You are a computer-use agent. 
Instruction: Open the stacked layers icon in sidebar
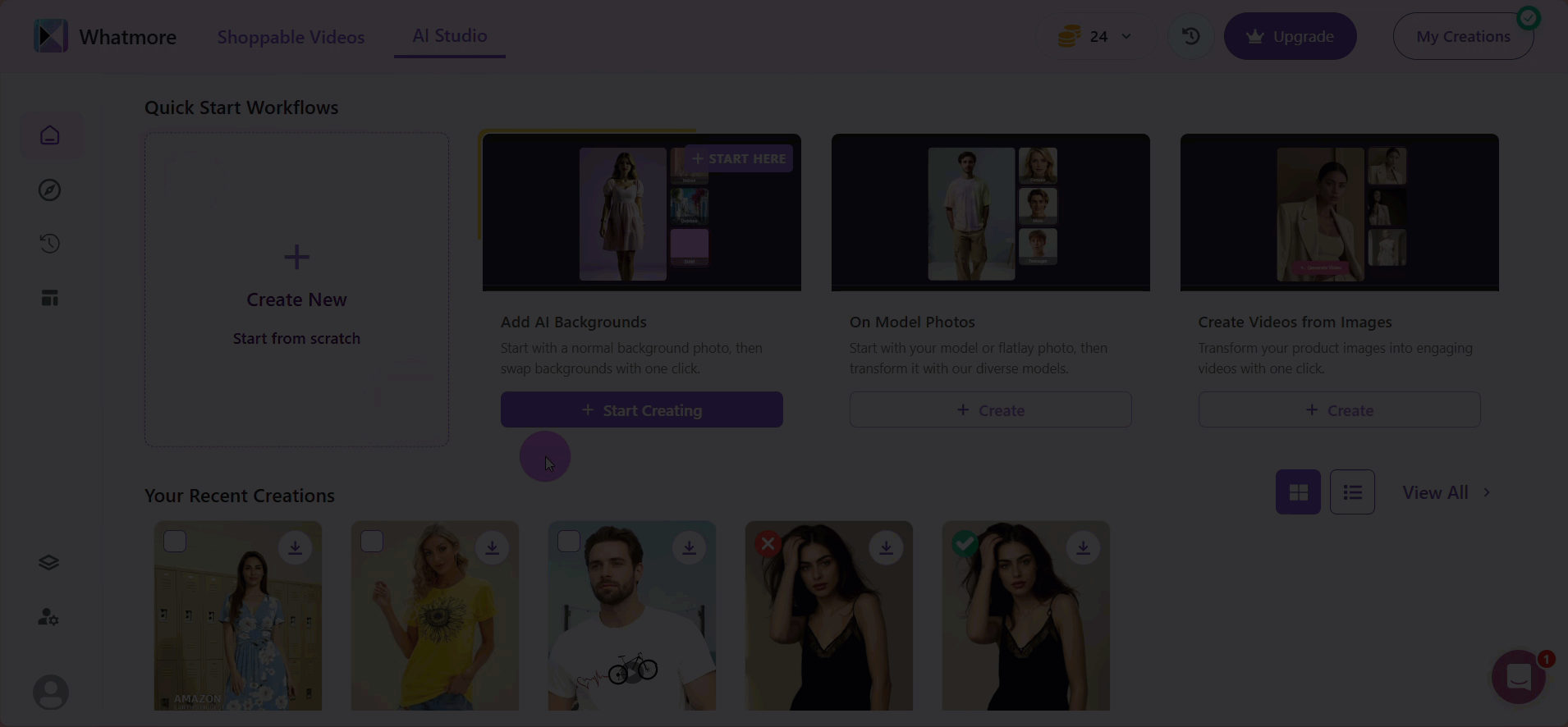pyautogui.click(x=49, y=563)
